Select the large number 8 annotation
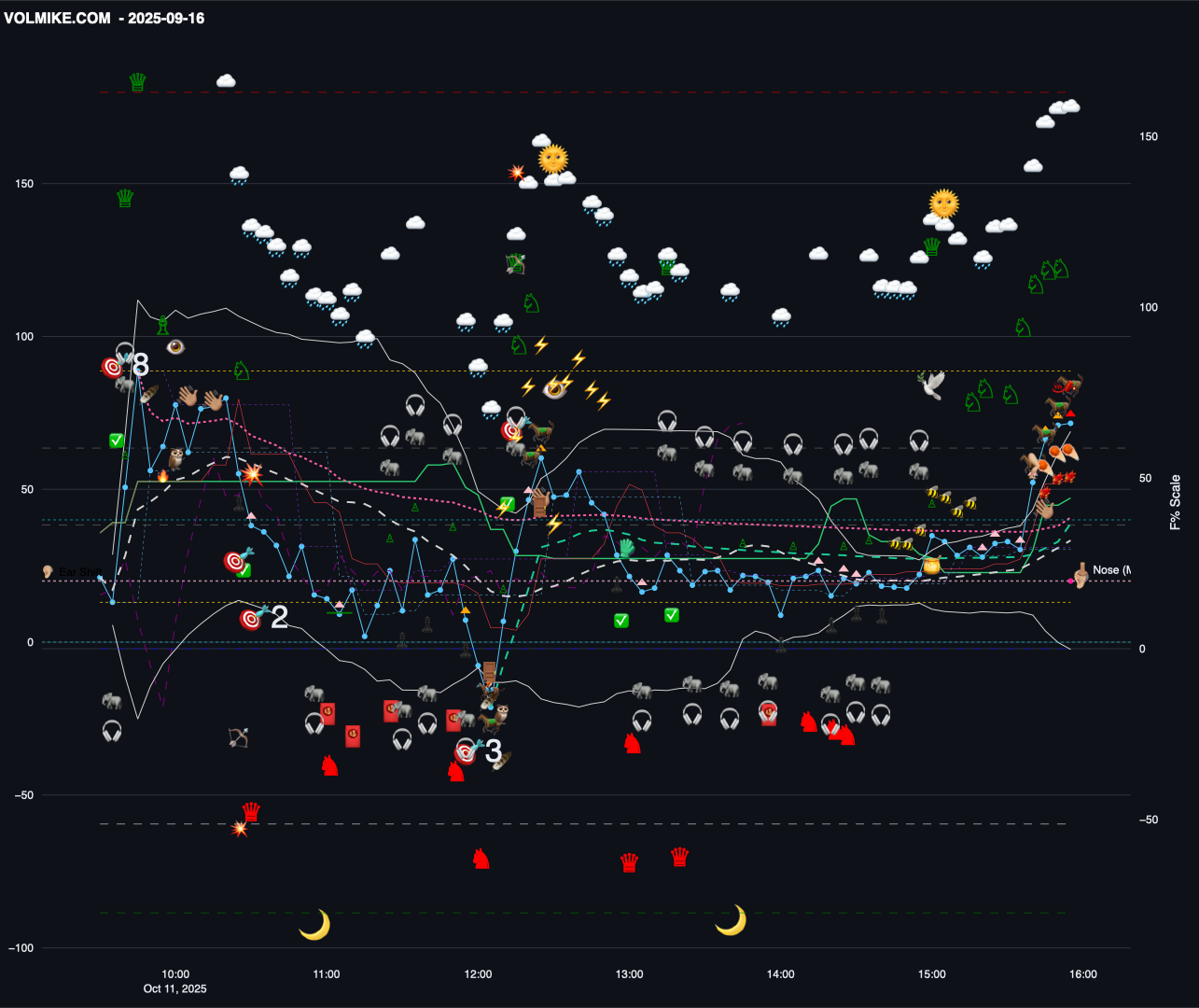The image size is (1199, 1008). click(x=141, y=365)
